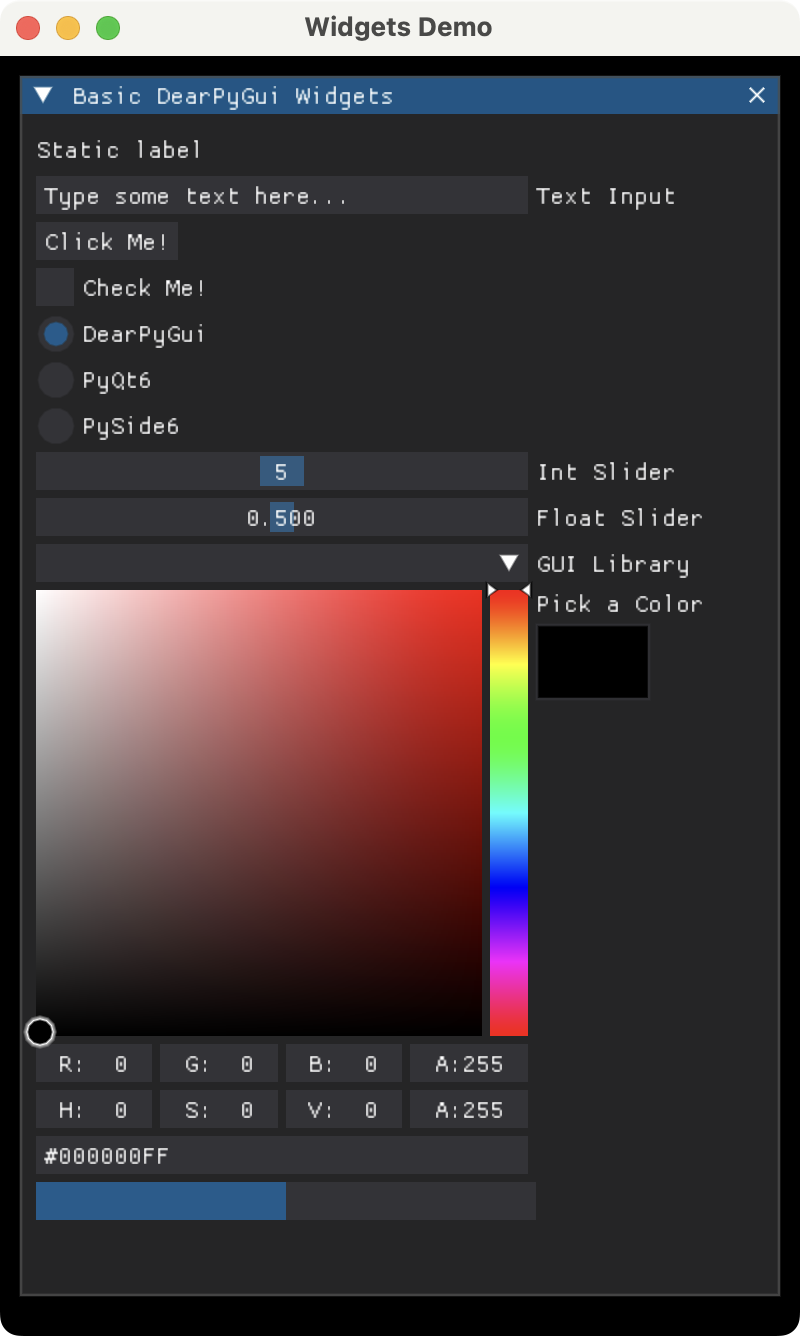Screen dimensions: 800x1336
Task: Enable the Check Me! checkbox
Action: point(54,287)
